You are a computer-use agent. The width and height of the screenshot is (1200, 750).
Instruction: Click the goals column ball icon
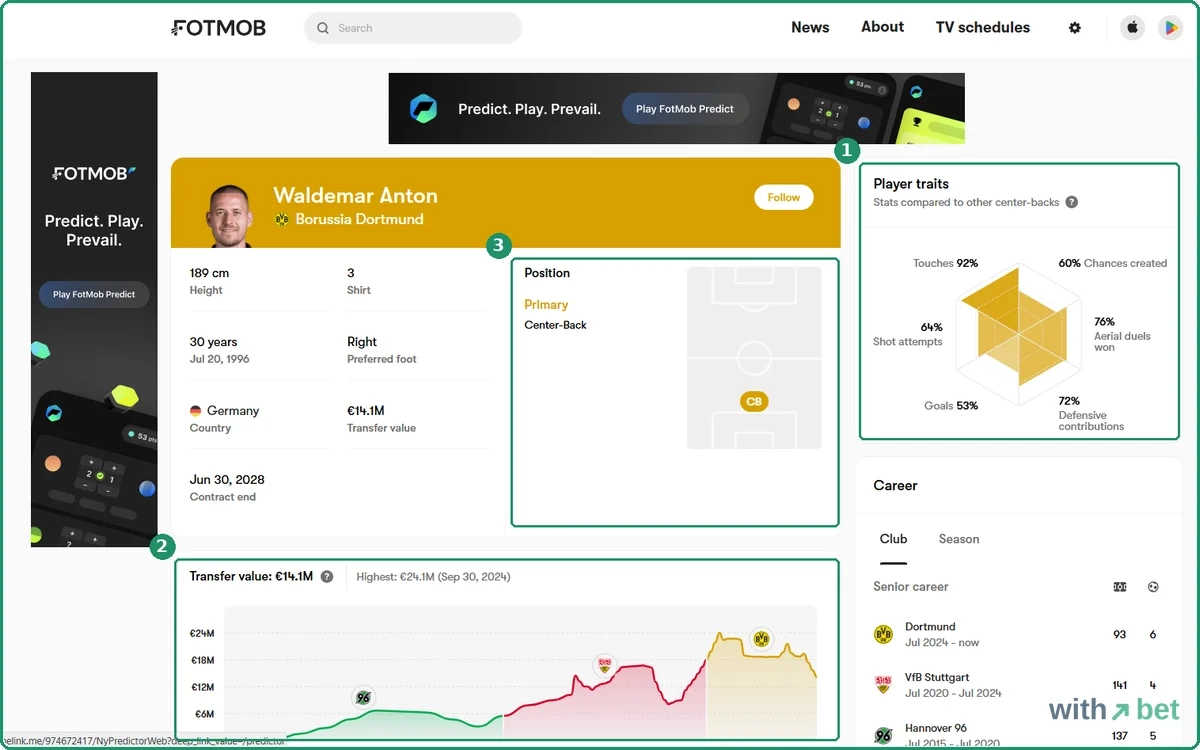point(1153,587)
